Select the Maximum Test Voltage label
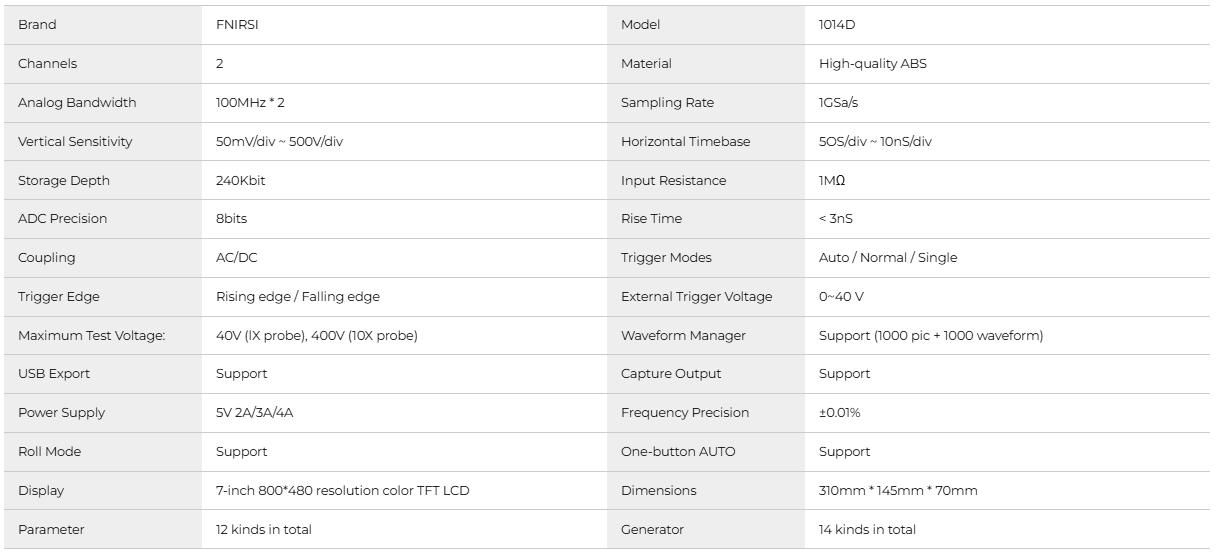The image size is (1217, 560). [x=91, y=336]
